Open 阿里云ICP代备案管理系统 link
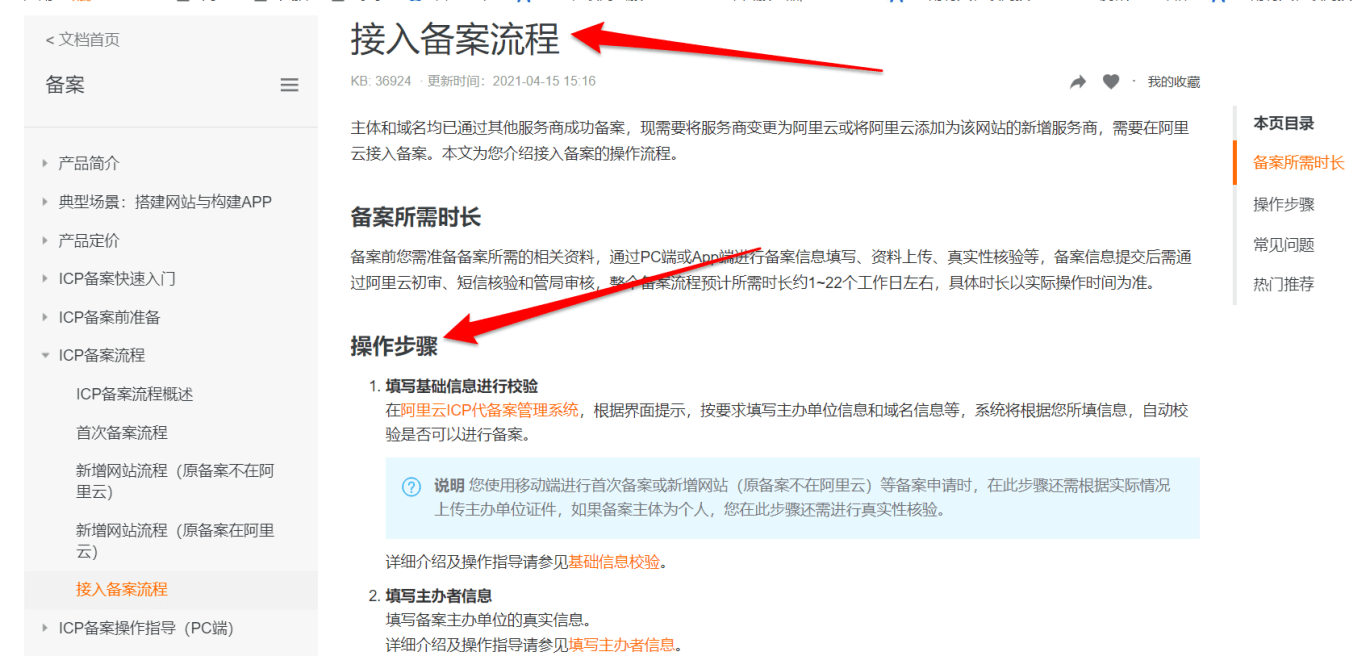 (x=490, y=410)
